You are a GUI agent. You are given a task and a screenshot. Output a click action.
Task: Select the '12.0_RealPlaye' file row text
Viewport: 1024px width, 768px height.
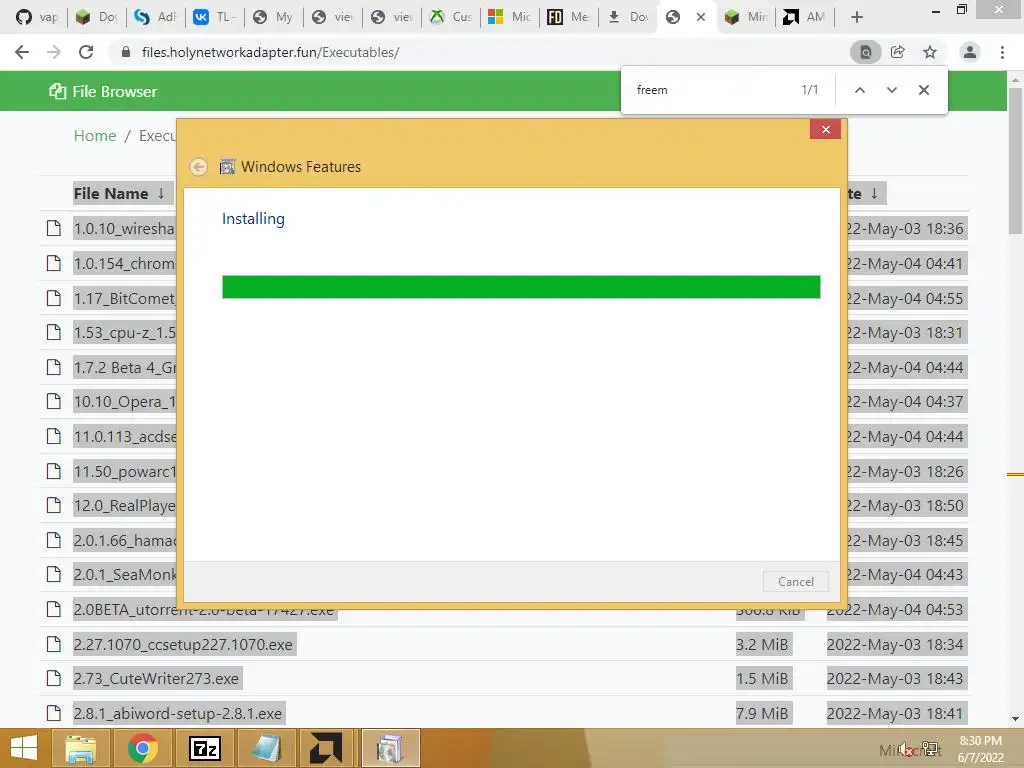point(125,505)
